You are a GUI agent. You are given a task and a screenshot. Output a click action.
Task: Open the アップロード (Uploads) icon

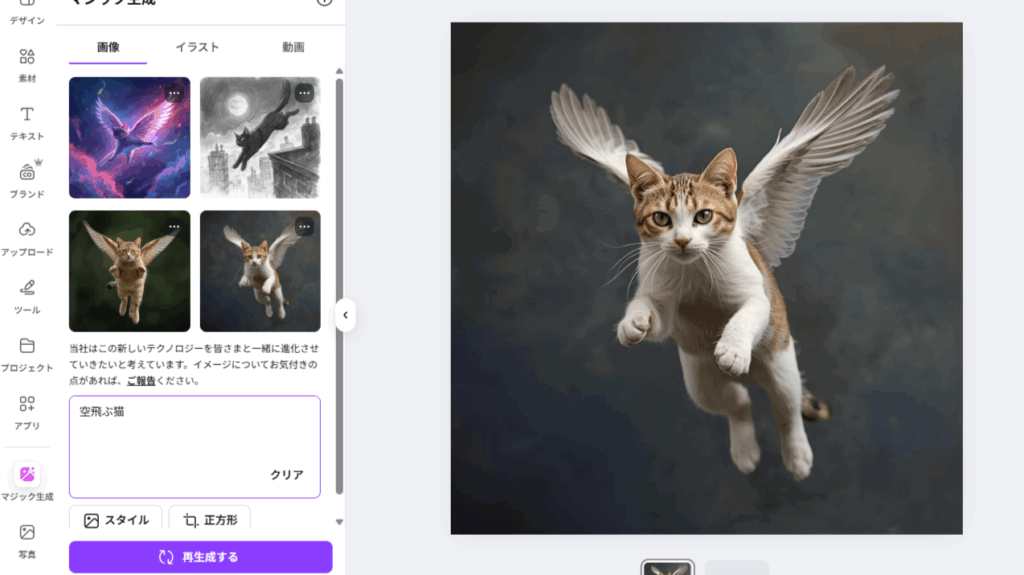tap(27, 231)
